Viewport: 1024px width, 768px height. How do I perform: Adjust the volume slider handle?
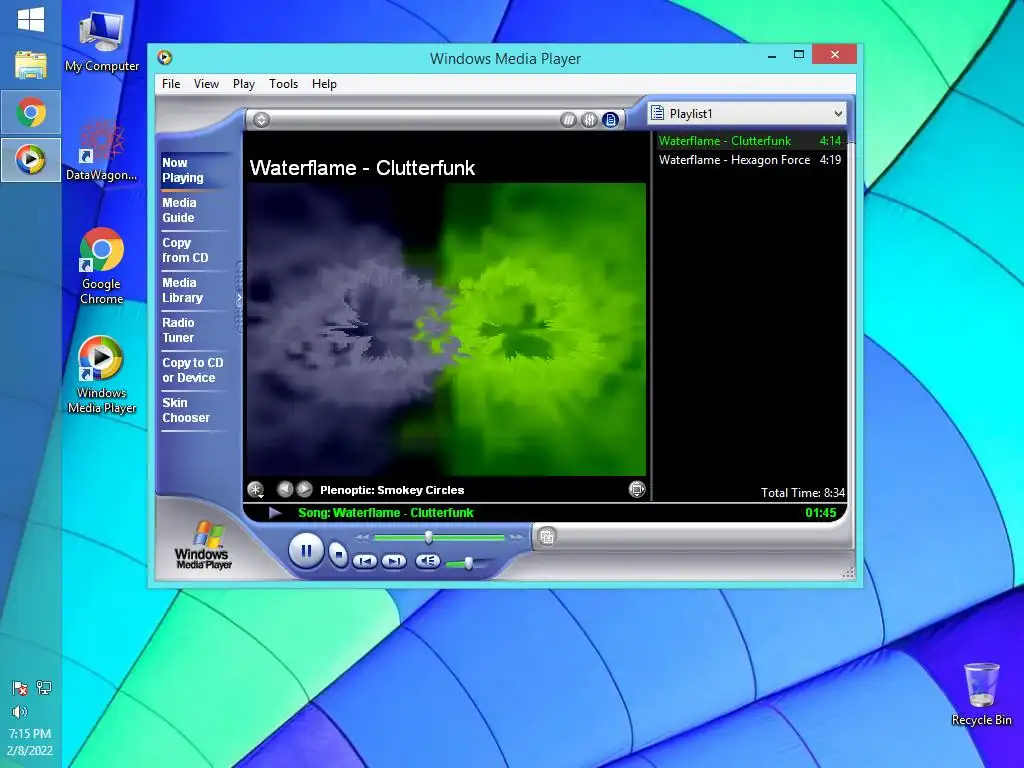[x=468, y=563]
